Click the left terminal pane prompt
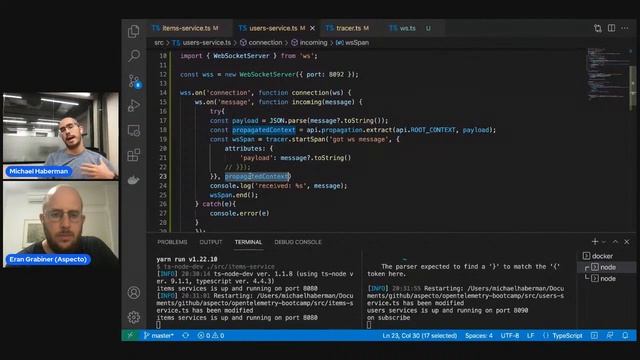The height and width of the screenshot is (360, 640). pyautogui.click(x=158, y=325)
